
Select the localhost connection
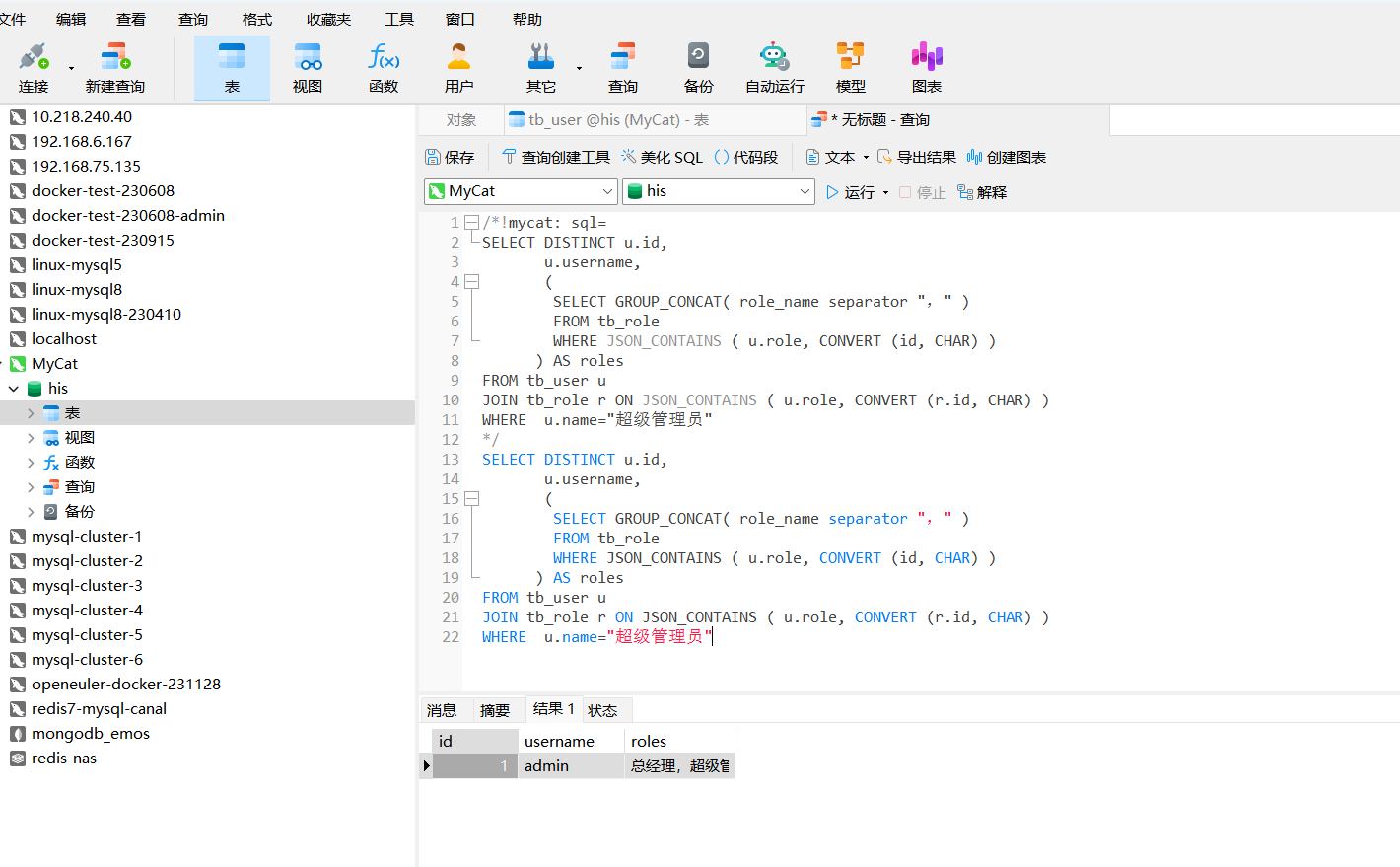point(64,339)
